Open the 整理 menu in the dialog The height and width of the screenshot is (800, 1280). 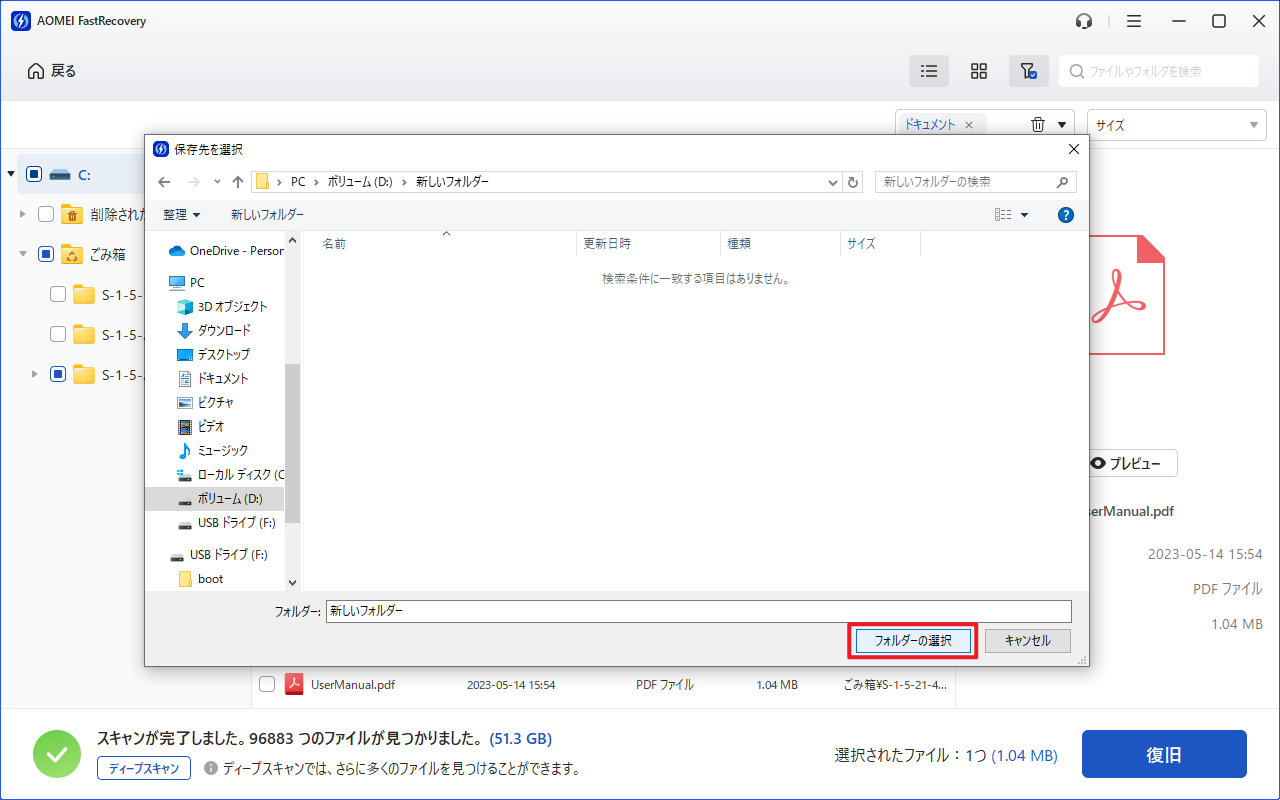[x=182, y=215]
